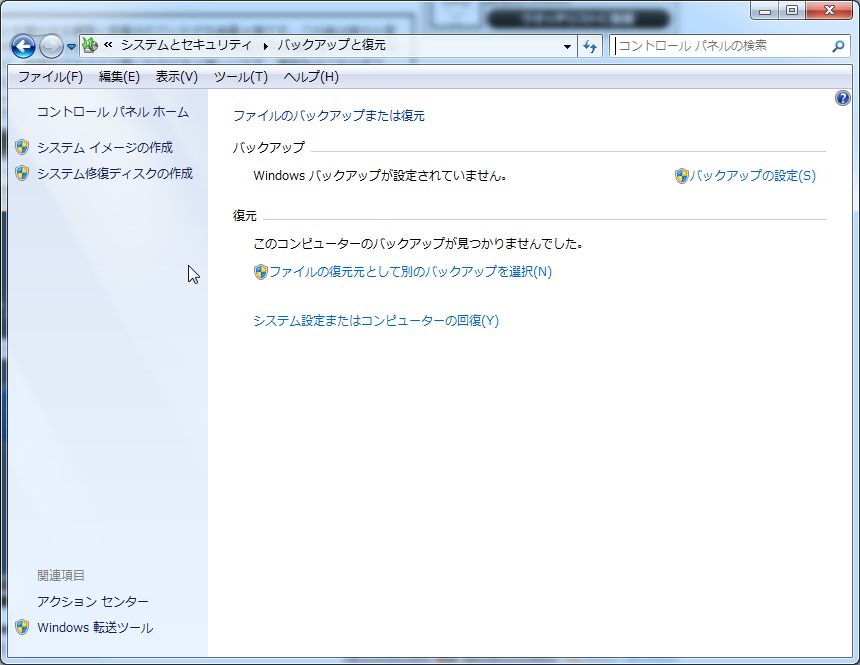The width and height of the screenshot is (860, 665).
Task: Click the ファイルのバックアップまたは復元 heading
Action: point(329,116)
